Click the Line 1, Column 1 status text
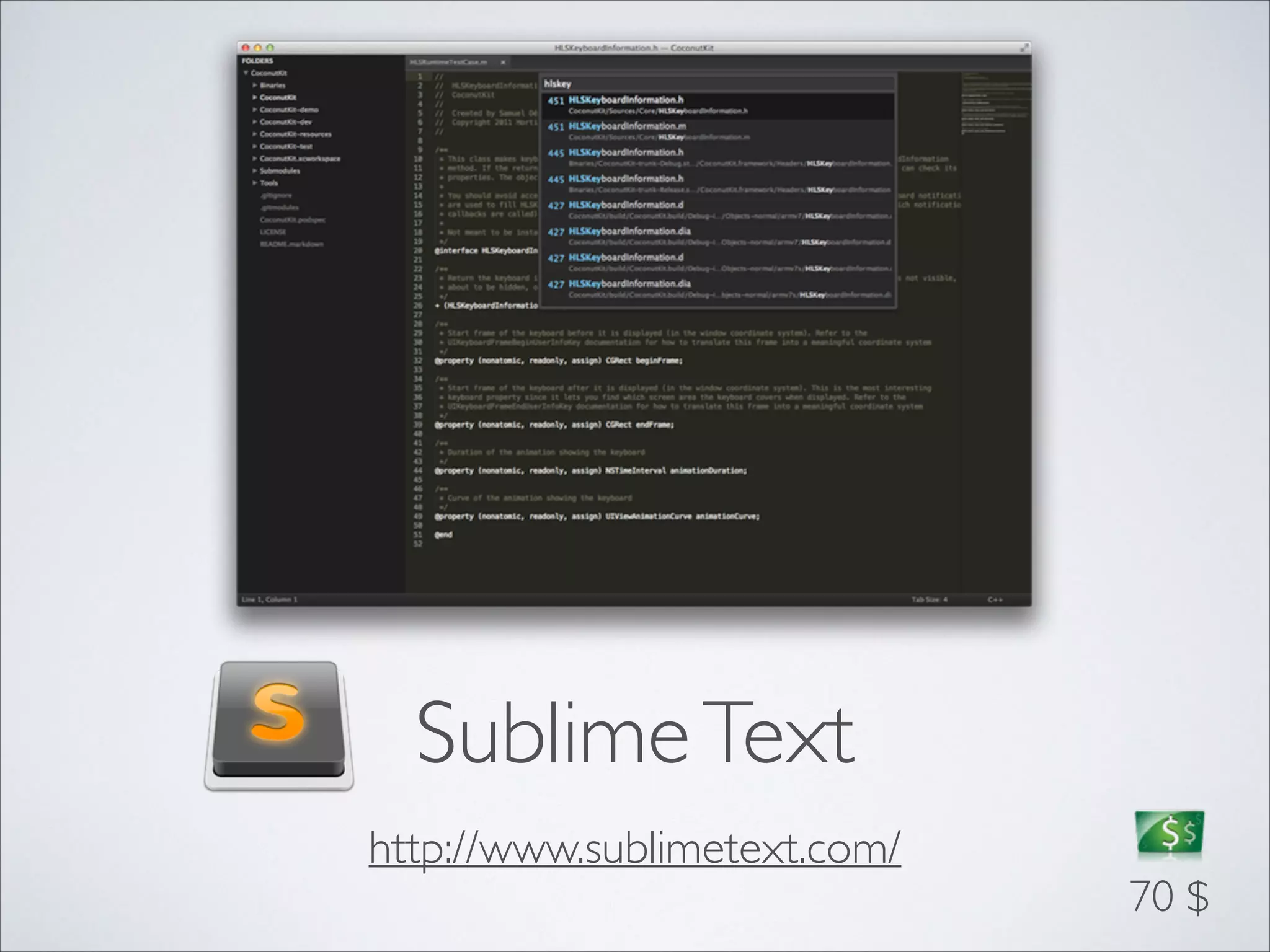Image resolution: width=1270 pixels, height=952 pixels. (270, 599)
